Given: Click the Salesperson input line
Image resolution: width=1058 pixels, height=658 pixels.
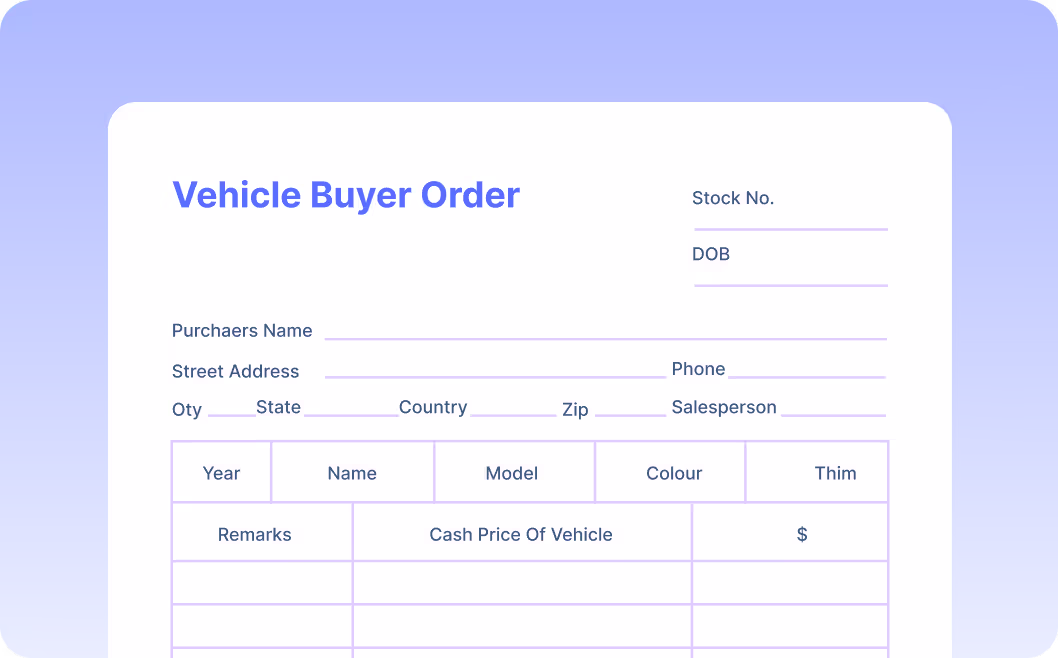Looking at the screenshot, I should point(832,409).
